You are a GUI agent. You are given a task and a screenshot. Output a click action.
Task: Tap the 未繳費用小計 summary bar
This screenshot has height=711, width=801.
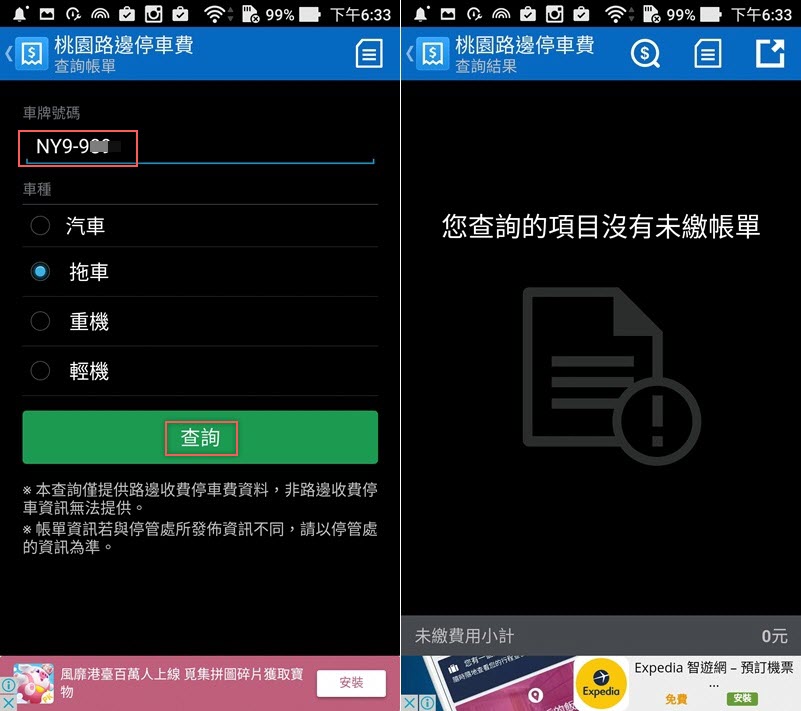click(601, 636)
